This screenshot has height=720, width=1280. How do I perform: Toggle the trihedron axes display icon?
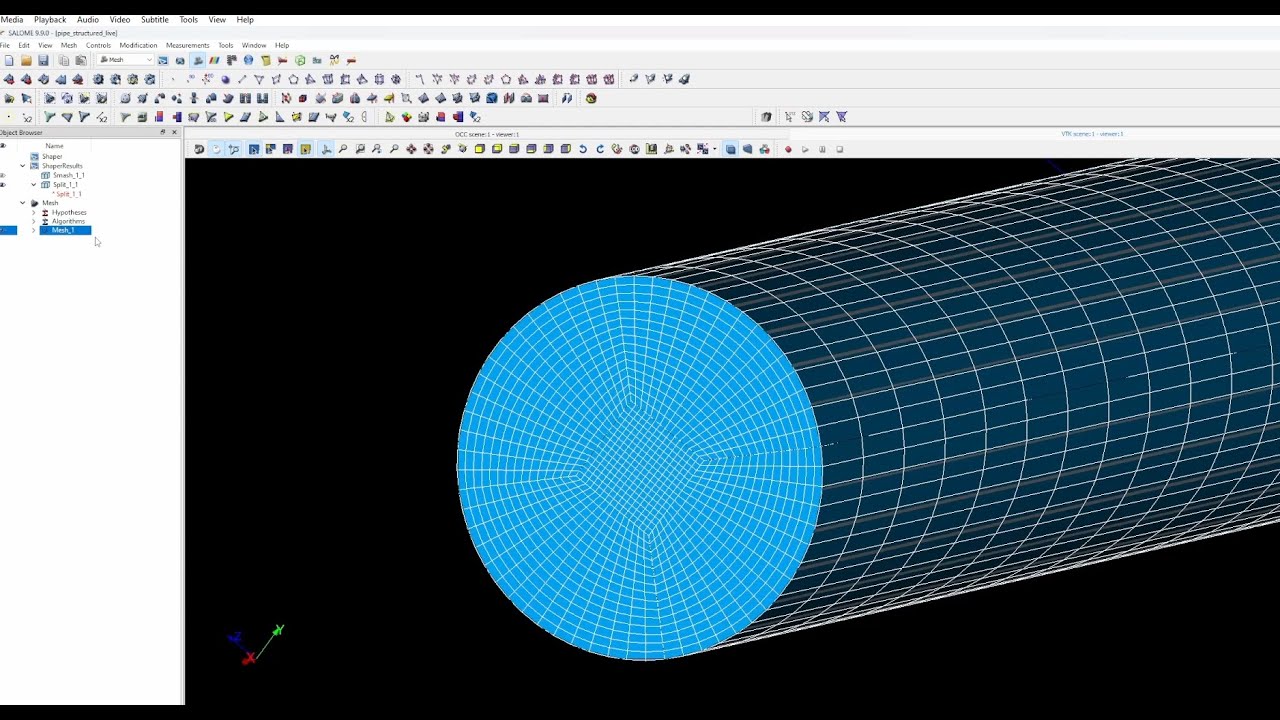coord(325,149)
